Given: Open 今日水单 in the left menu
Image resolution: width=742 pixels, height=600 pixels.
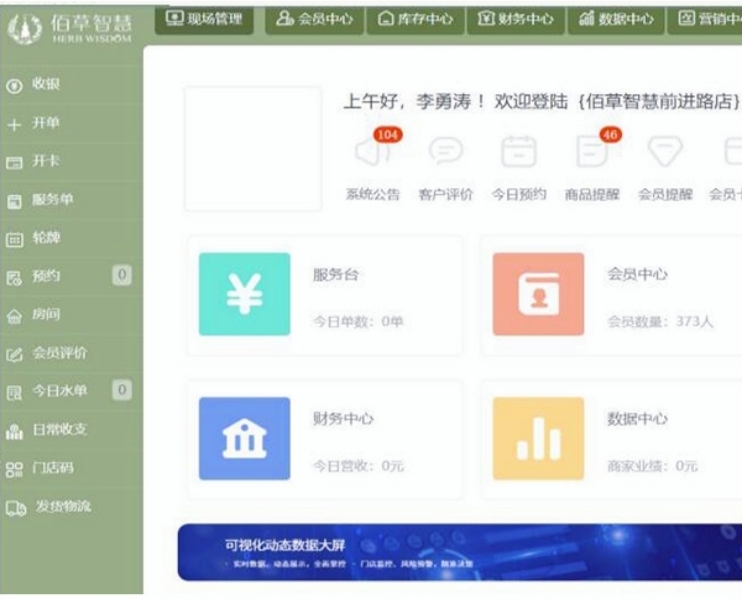Looking at the screenshot, I should pos(58,391).
